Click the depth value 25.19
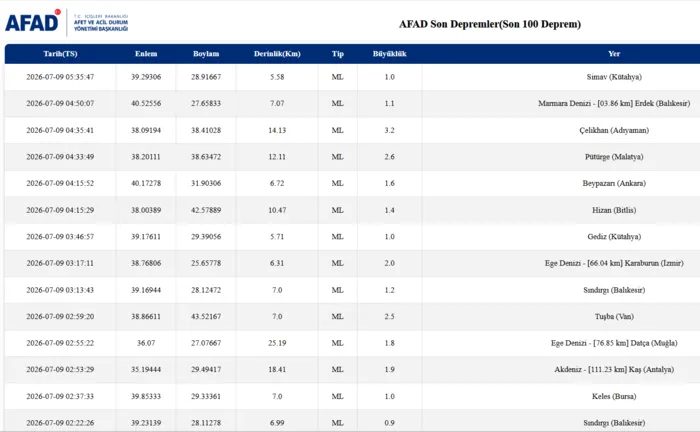This screenshot has width=700, height=432. click(277, 343)
